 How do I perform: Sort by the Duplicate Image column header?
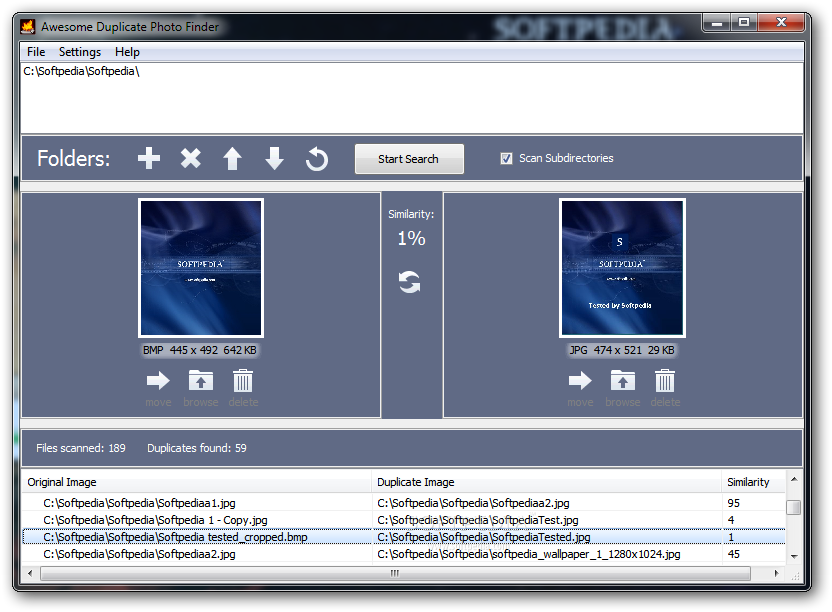(547, 482)
